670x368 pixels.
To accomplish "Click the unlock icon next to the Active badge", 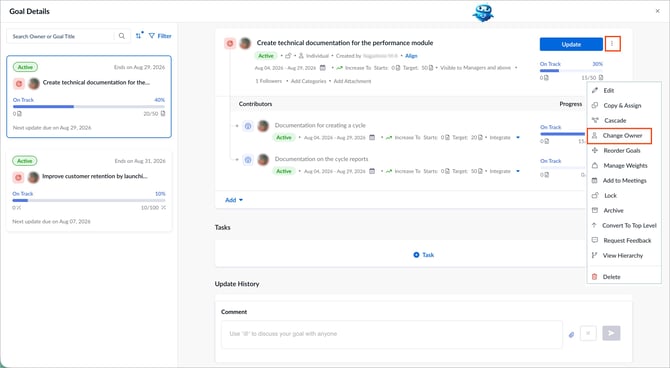I will click(288, 56).
